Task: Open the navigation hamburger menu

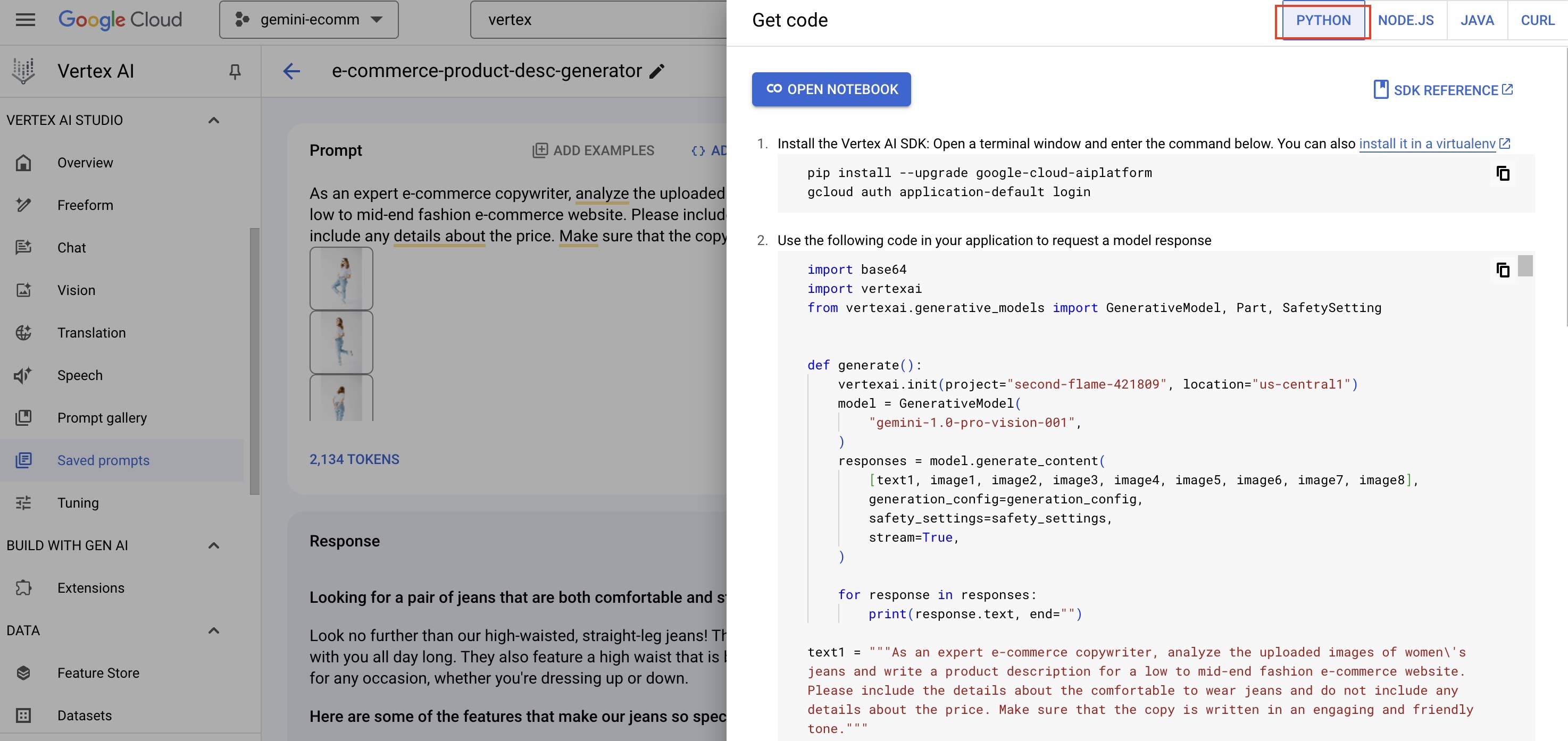Action: pyautogui.click(x=26, y=20)
